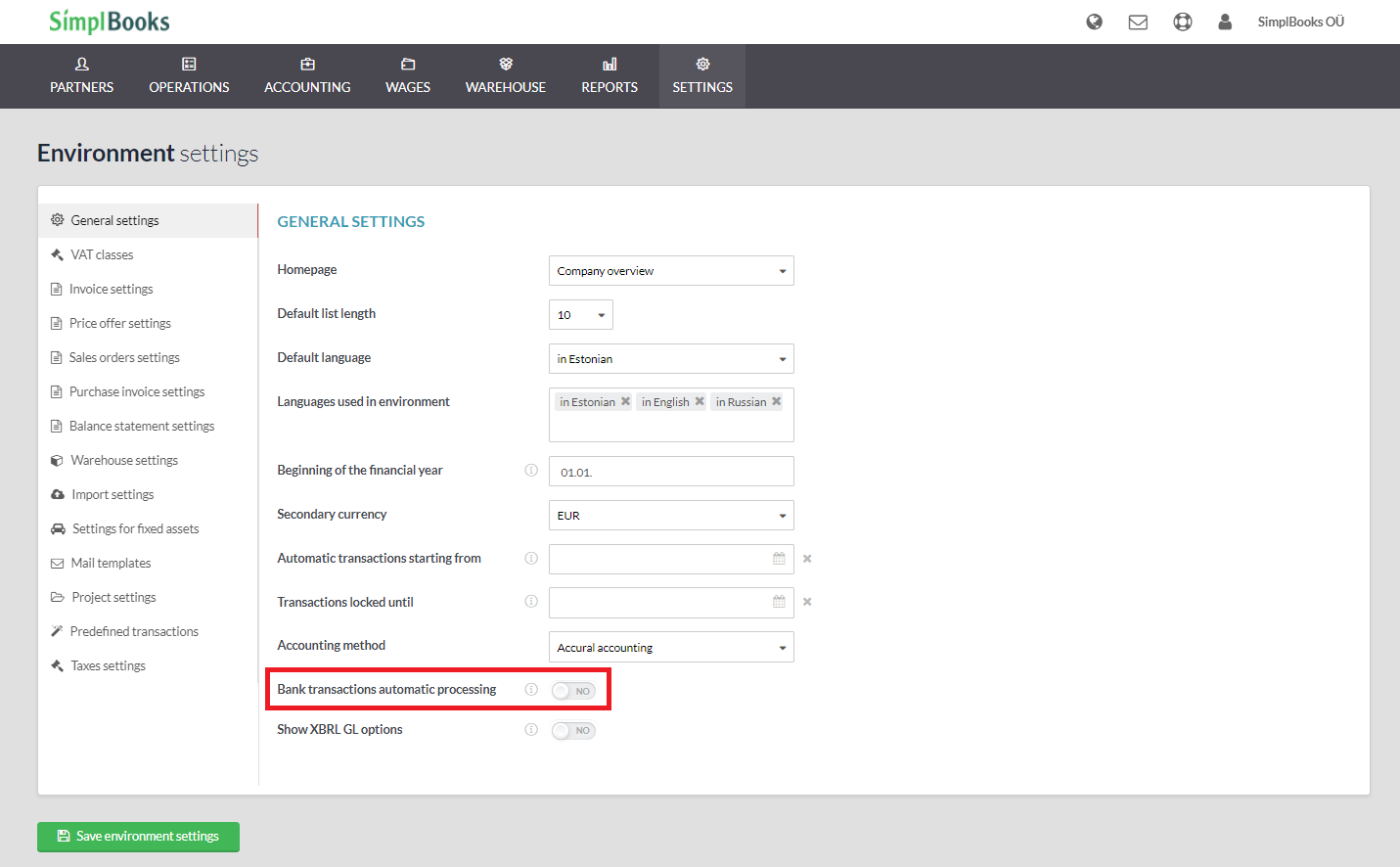The width and height of the screenshot is (1400, 867).
Task: Click the Secondary currency field showing EUR
Action: click(x=671, y=515)
